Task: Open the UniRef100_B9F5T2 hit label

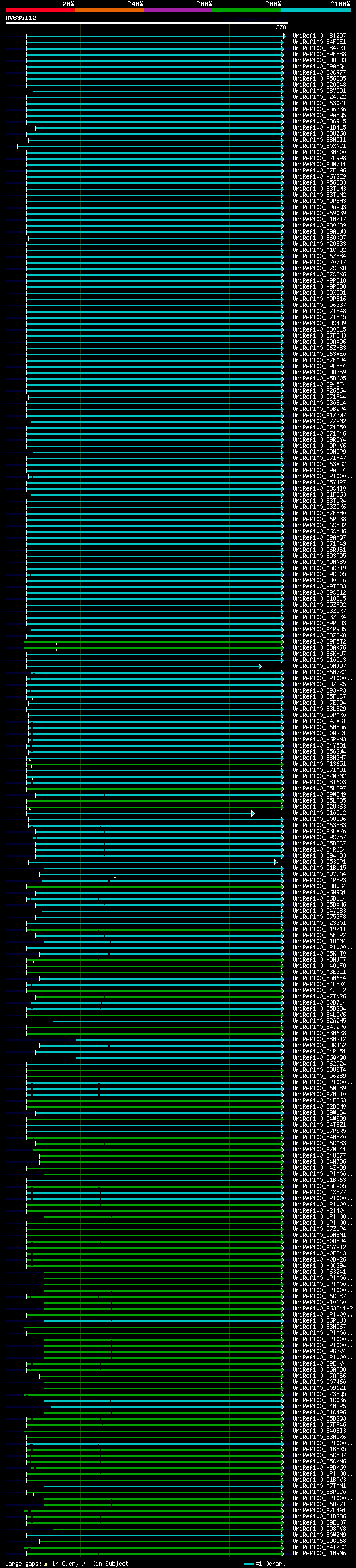Action: [x=319, y=641]
